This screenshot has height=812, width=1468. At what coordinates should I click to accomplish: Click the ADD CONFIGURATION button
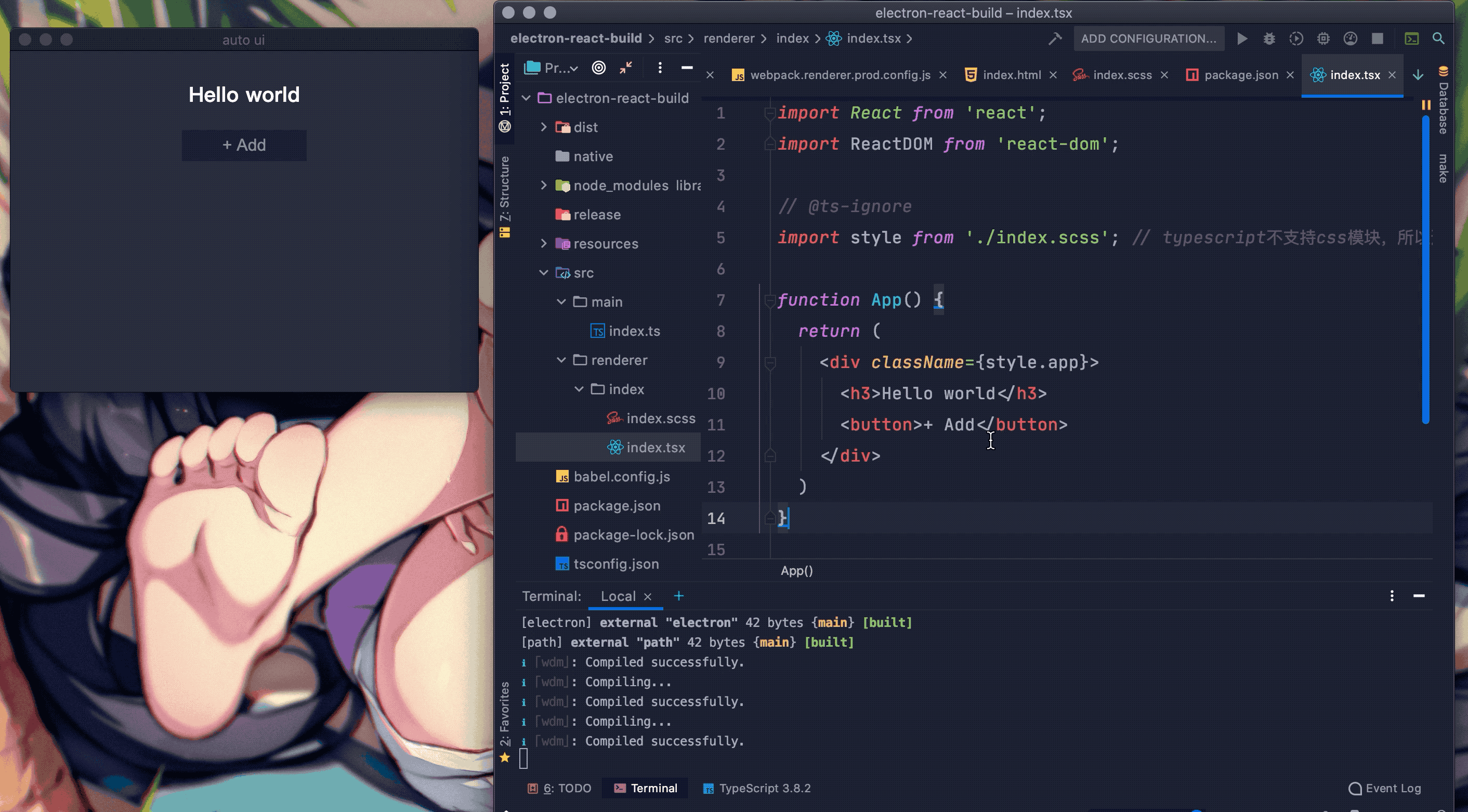pos(1148,39)
